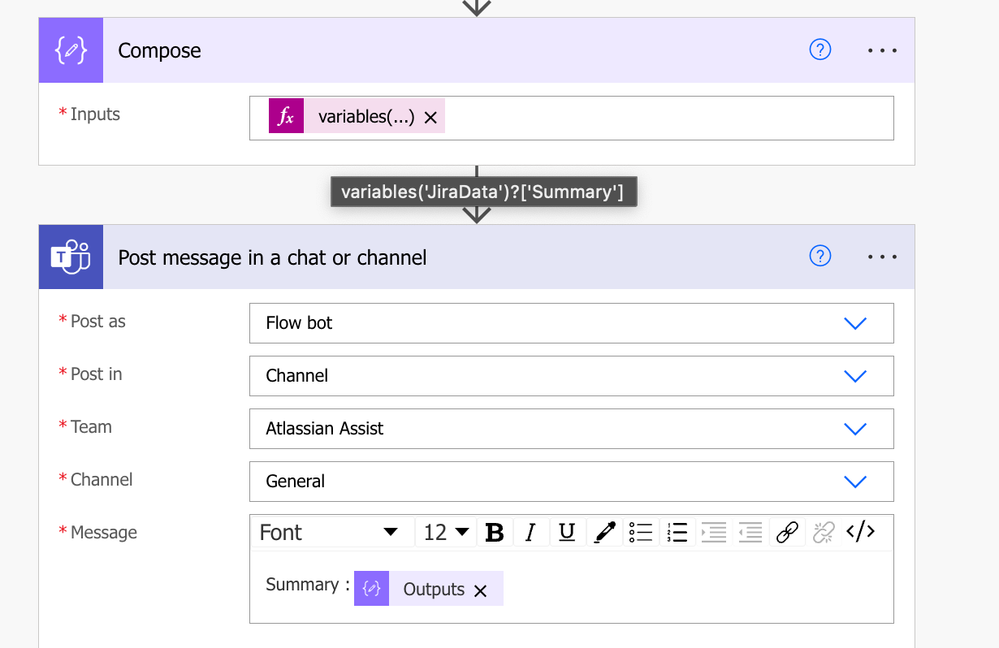Insert a hyperlink in the message

pos(787,532)
